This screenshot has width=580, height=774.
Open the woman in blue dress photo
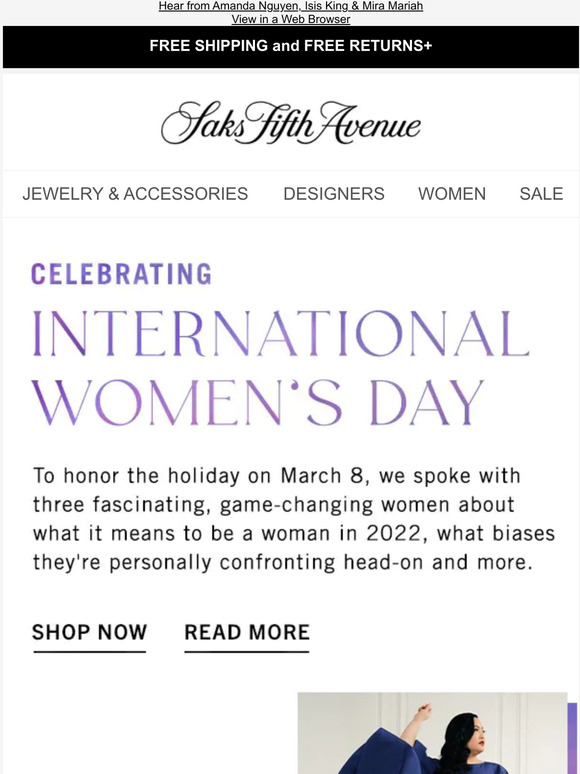[x=432, y=733]
